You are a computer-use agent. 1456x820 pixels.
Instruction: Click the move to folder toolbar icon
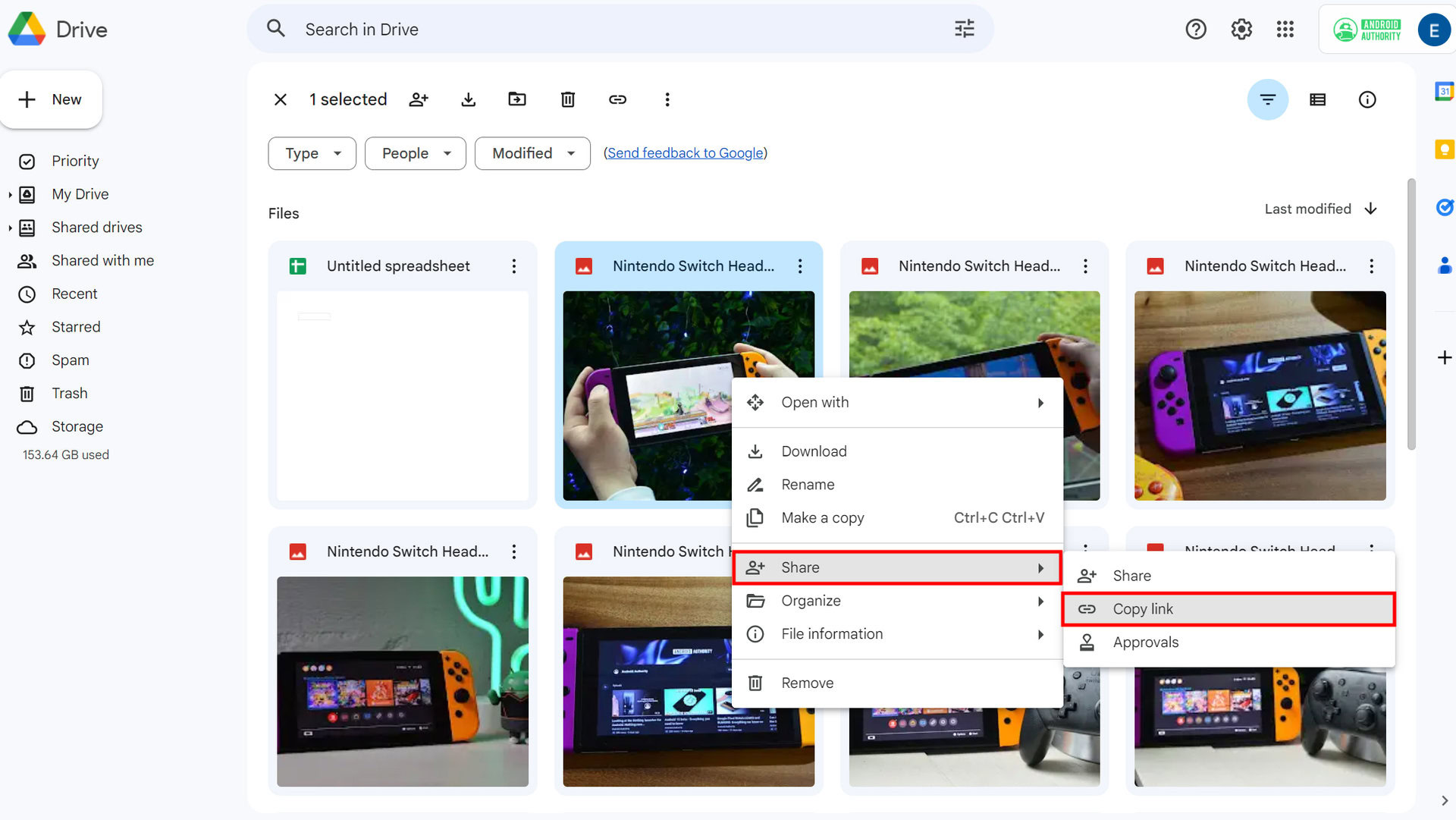tap(517, 99)
